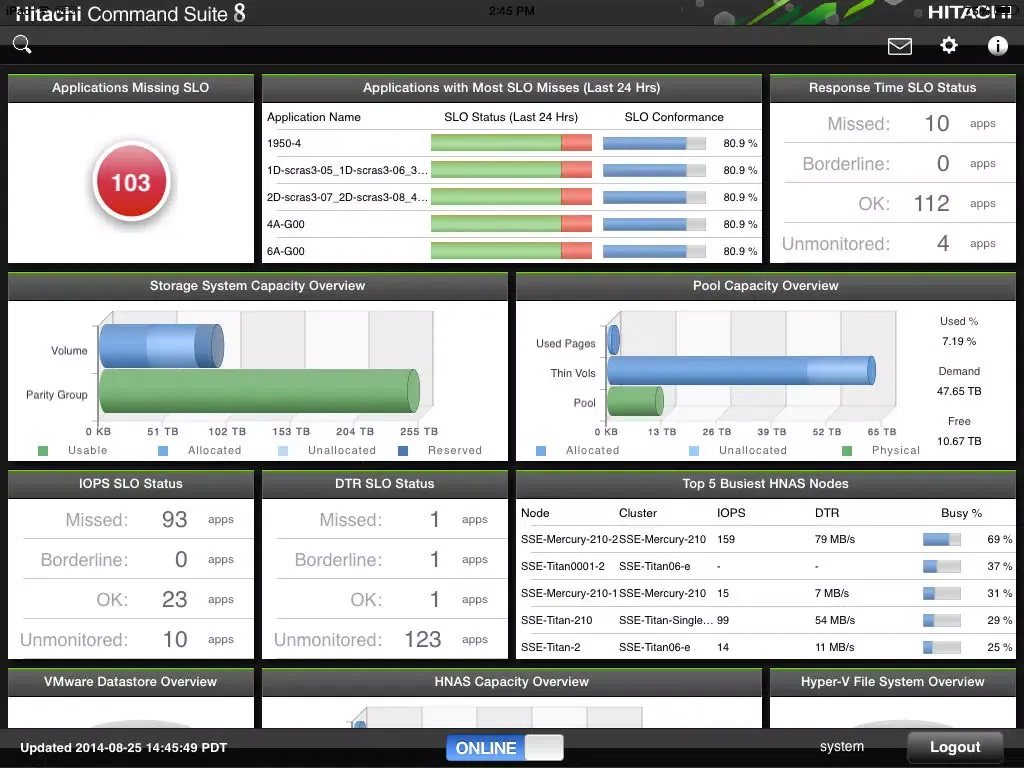The image size is (1024, 768).
Task: Click the green Pool bar
Action: (x=635, y=401)
